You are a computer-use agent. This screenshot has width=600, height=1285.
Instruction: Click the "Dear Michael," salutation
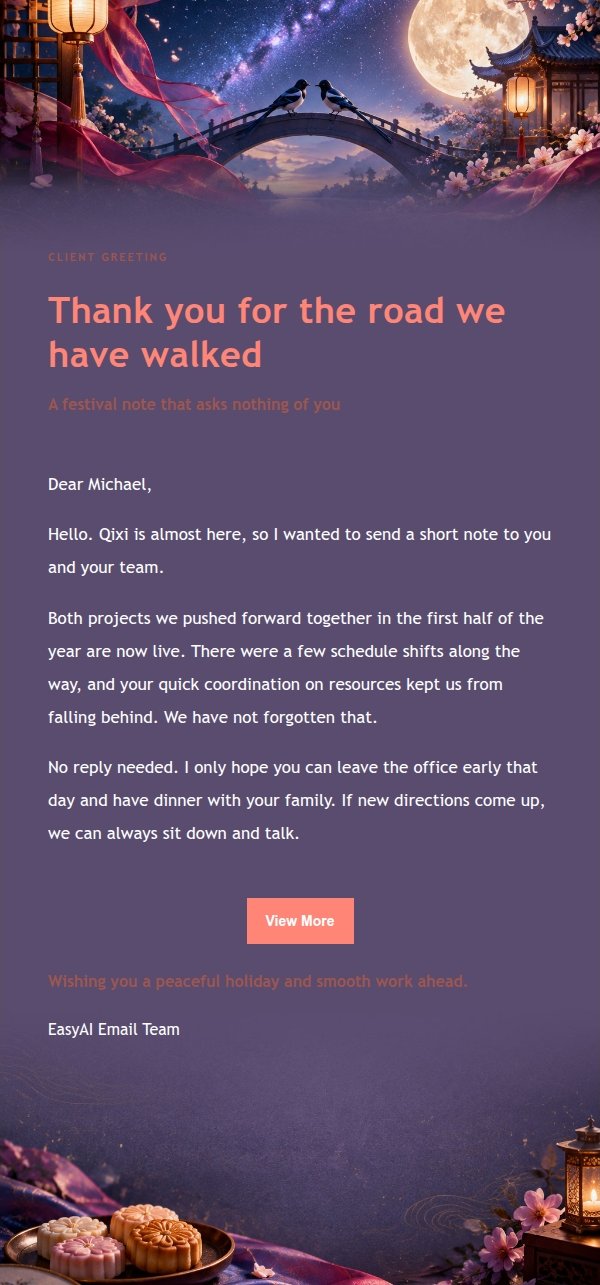point(100,485)
